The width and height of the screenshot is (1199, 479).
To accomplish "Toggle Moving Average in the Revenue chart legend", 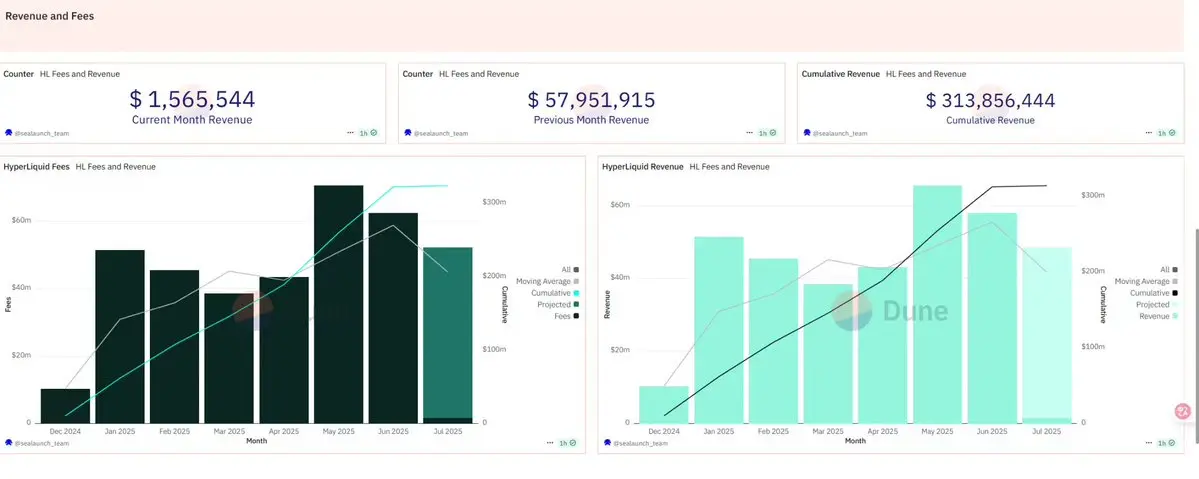I will click(x=1146, y=281).
